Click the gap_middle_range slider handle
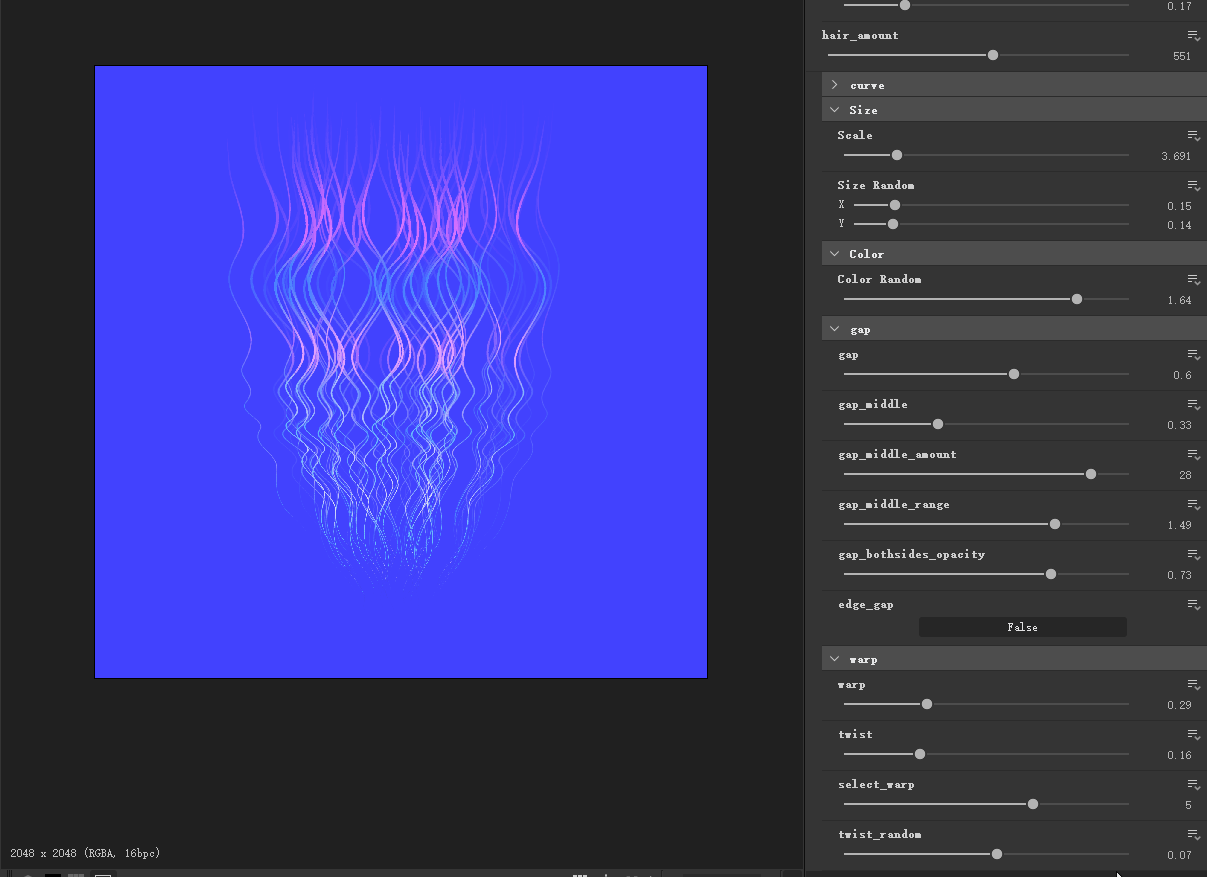Screen dimensions: 1207x877 (1055, 524)
